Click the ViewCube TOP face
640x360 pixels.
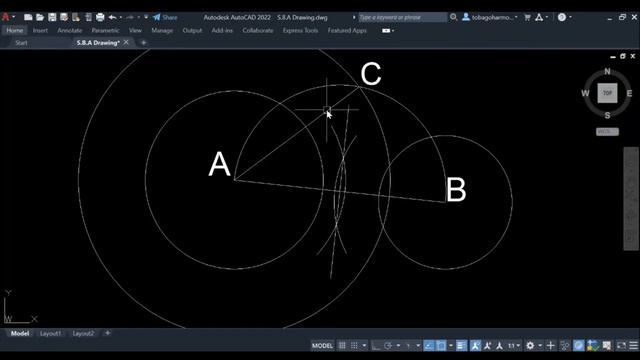(x=607, y=93)
